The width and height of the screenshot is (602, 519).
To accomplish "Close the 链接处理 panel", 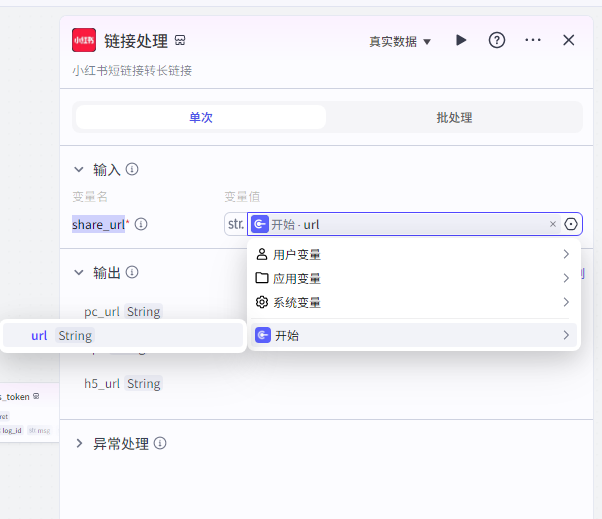I will point(569,40).
